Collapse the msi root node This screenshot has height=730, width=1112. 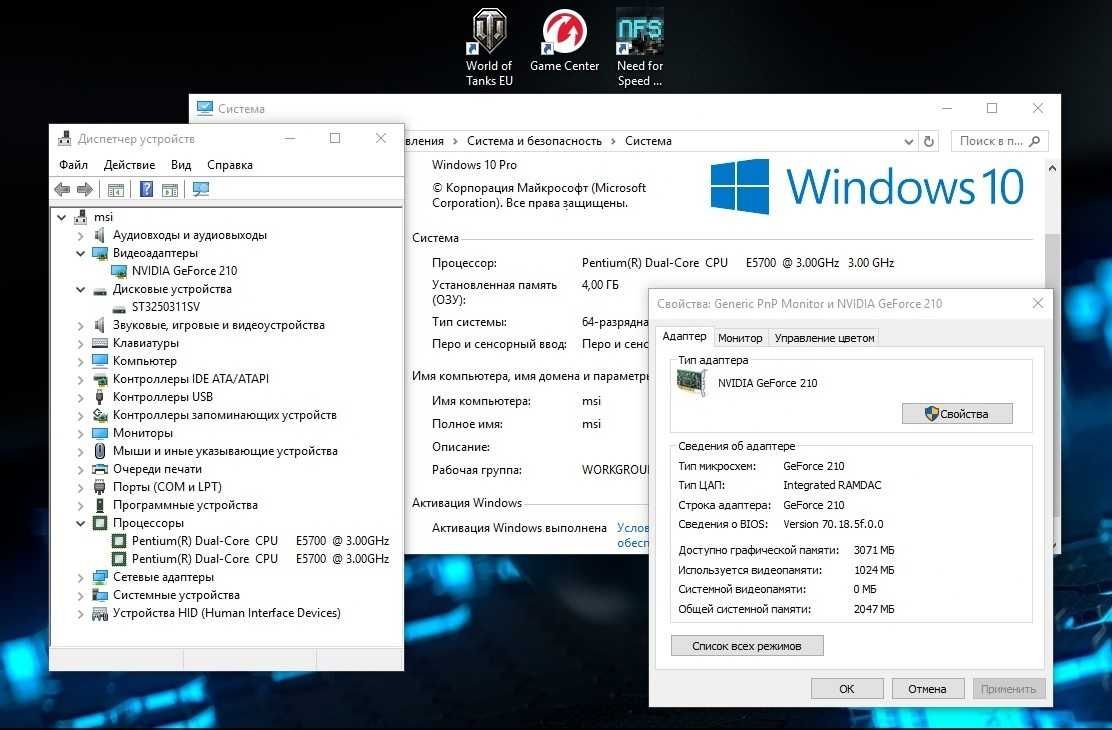62,218
